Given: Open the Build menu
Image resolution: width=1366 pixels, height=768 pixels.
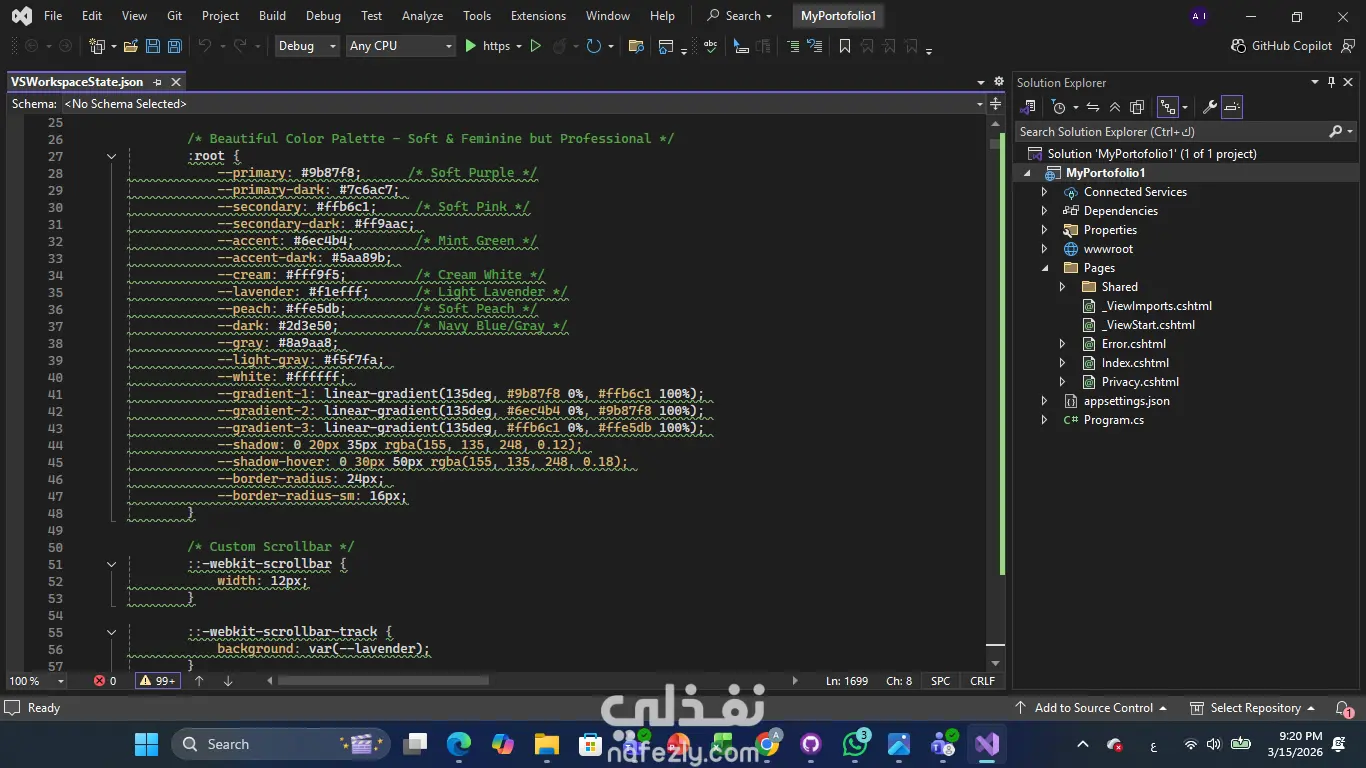Looking at the screenshot, I should (x=272, y=16).
